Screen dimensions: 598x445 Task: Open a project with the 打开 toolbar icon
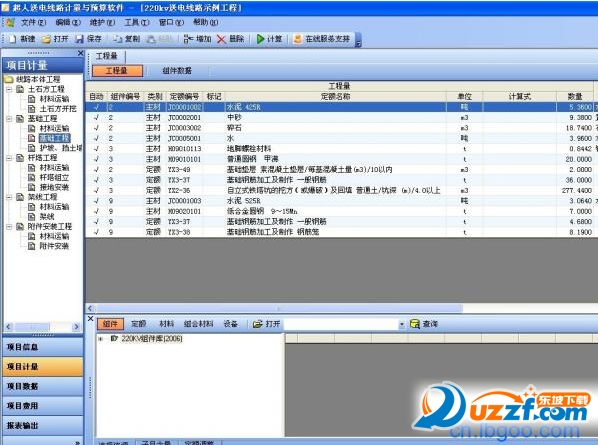(47, 39)
